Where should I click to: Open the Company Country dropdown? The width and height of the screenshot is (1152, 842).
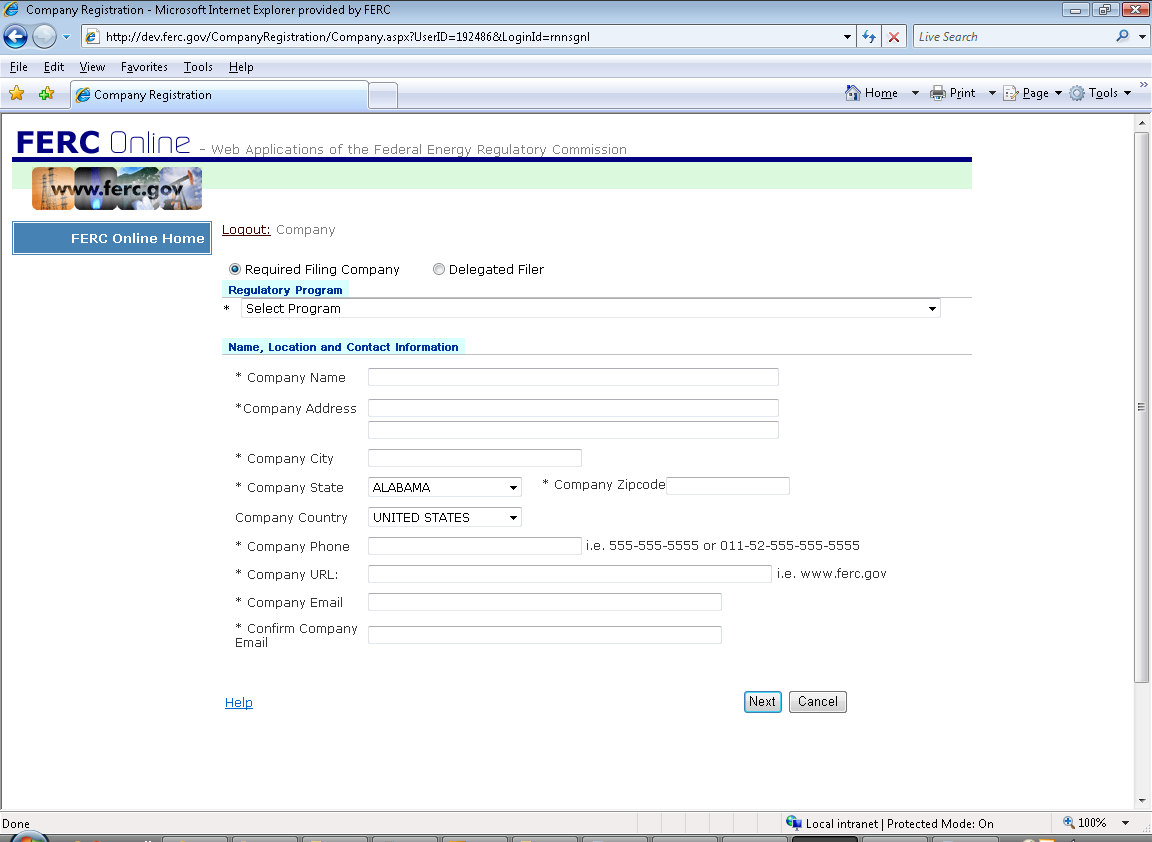pos(444,517)
